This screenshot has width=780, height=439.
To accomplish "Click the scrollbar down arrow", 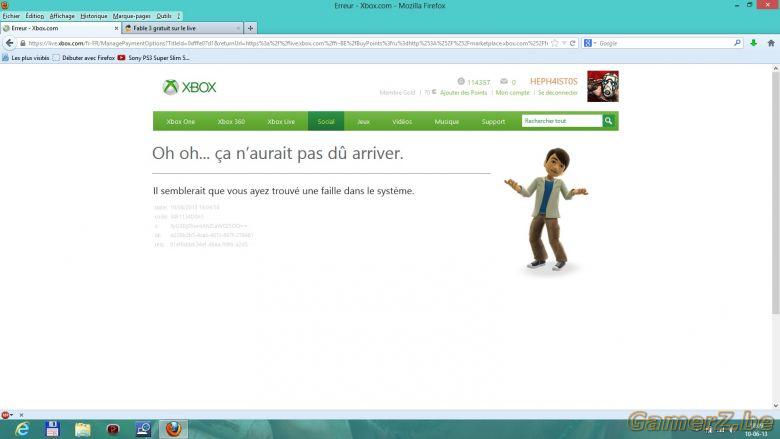I will (x=776, y=406).
